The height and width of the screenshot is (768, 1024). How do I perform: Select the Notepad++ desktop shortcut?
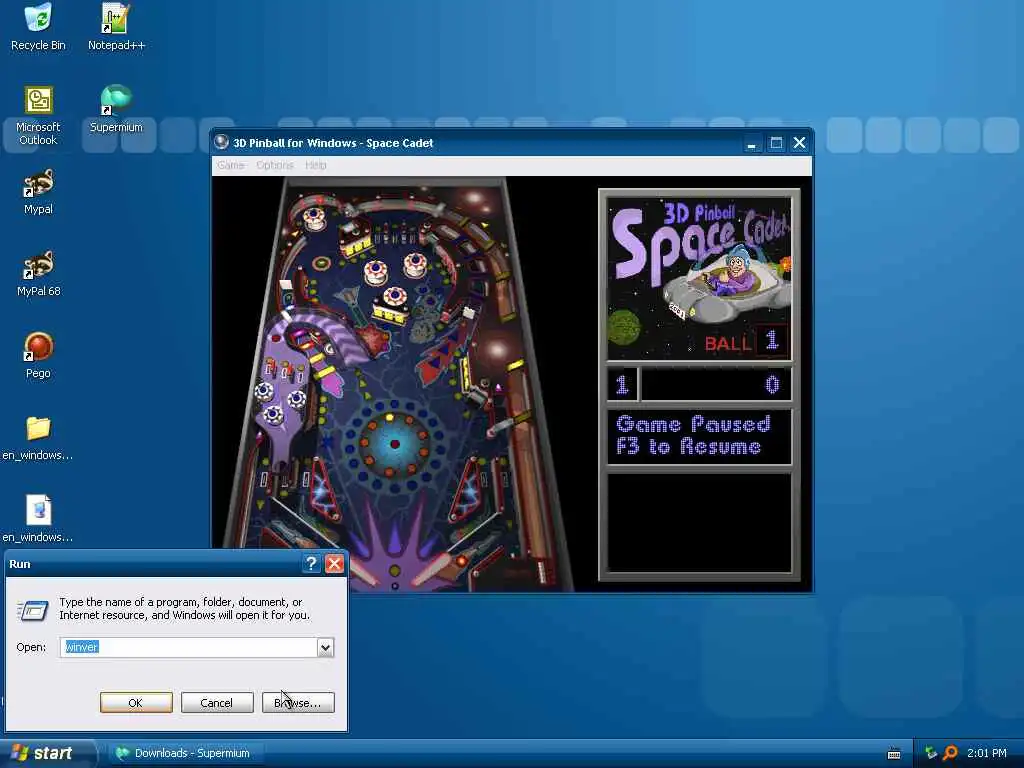coord(116,27)
